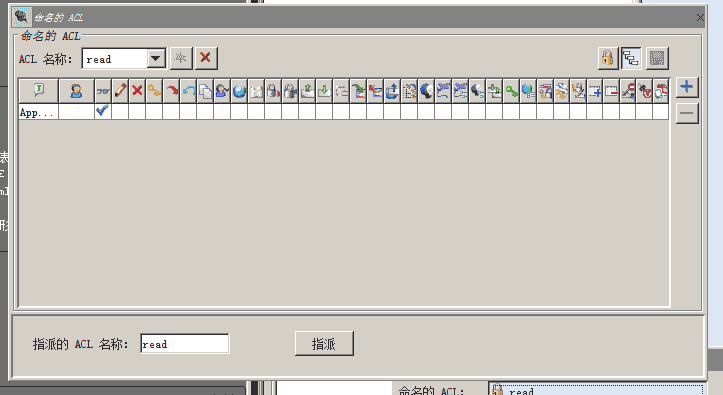Add a row with the blue plus
Screen dimensions: 723x395
(687, 87)
